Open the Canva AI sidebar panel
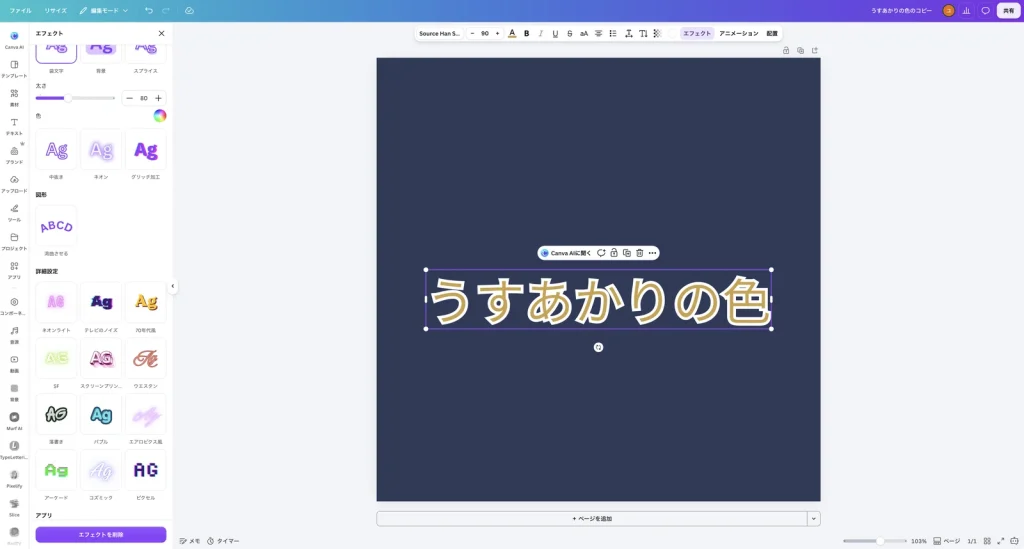Screen dimensions: 1024x549 tap(14, 39)
